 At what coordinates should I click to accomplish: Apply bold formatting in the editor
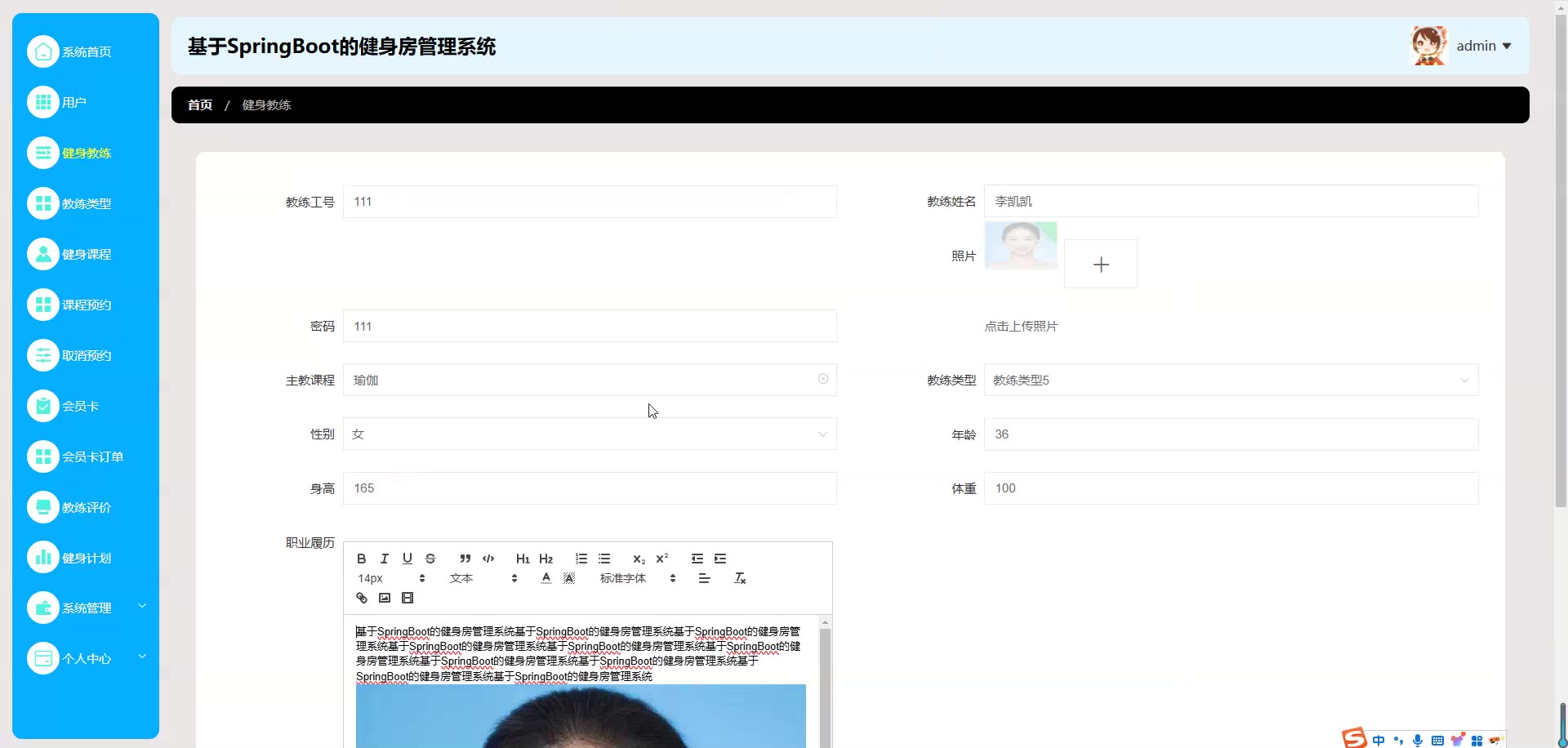(362, 559)
